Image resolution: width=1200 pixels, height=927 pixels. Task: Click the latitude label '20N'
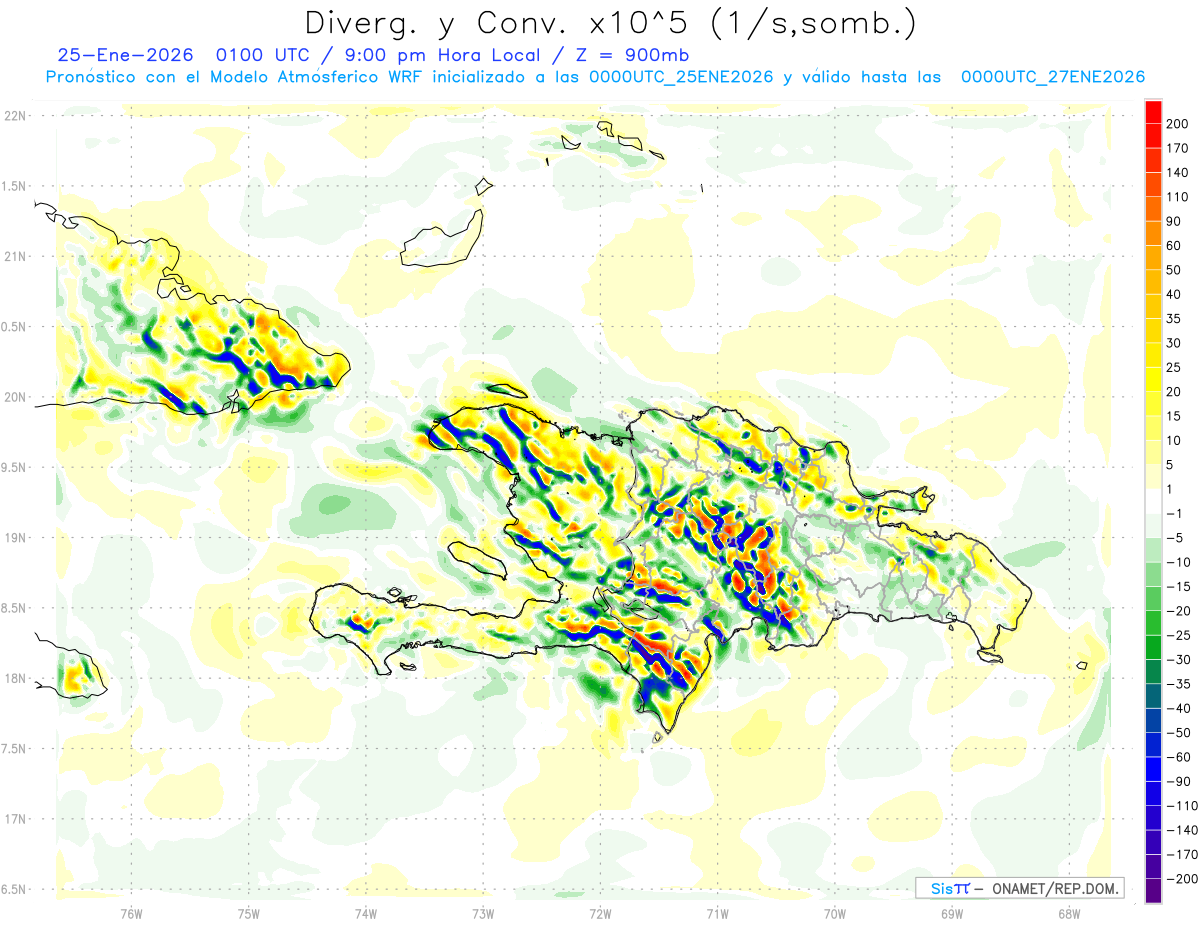point(14,397)
